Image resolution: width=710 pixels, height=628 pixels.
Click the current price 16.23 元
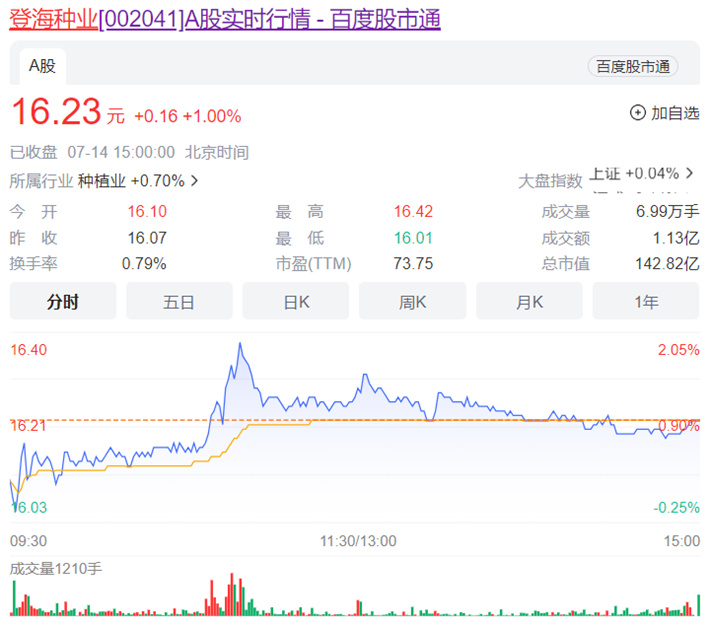click(x=56, y=114)
